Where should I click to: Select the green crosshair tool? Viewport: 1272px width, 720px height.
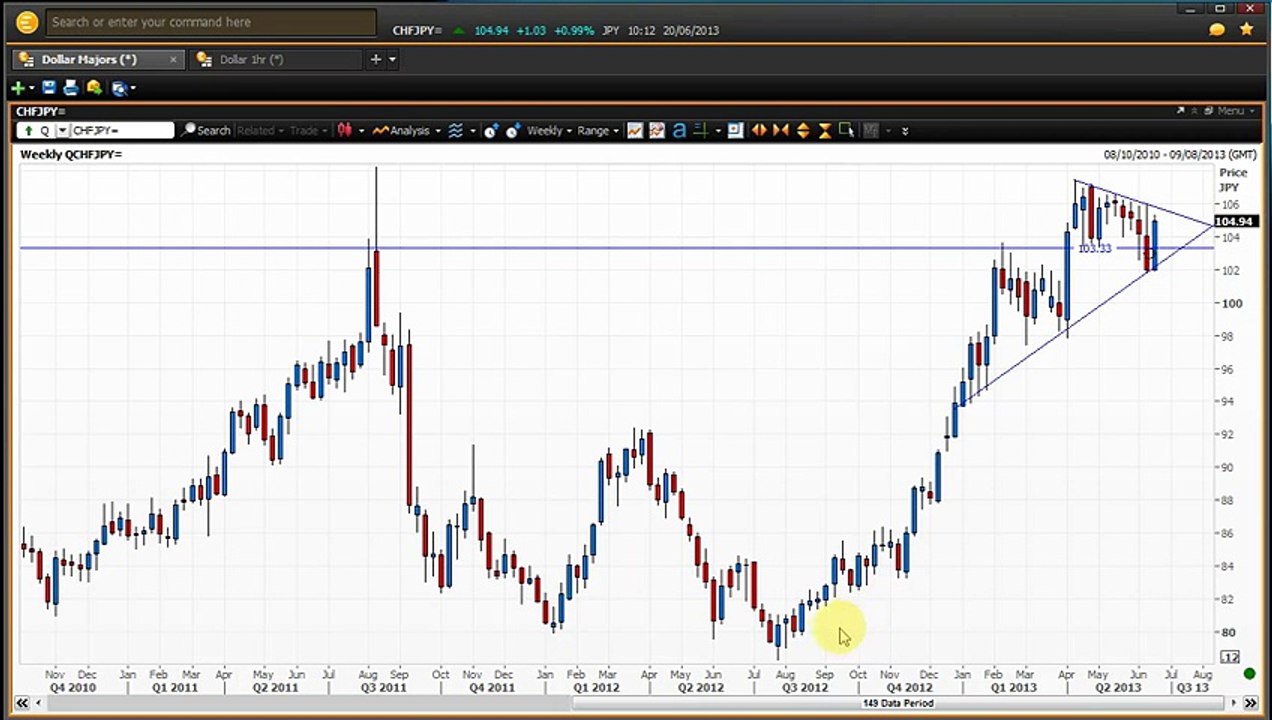700,130
